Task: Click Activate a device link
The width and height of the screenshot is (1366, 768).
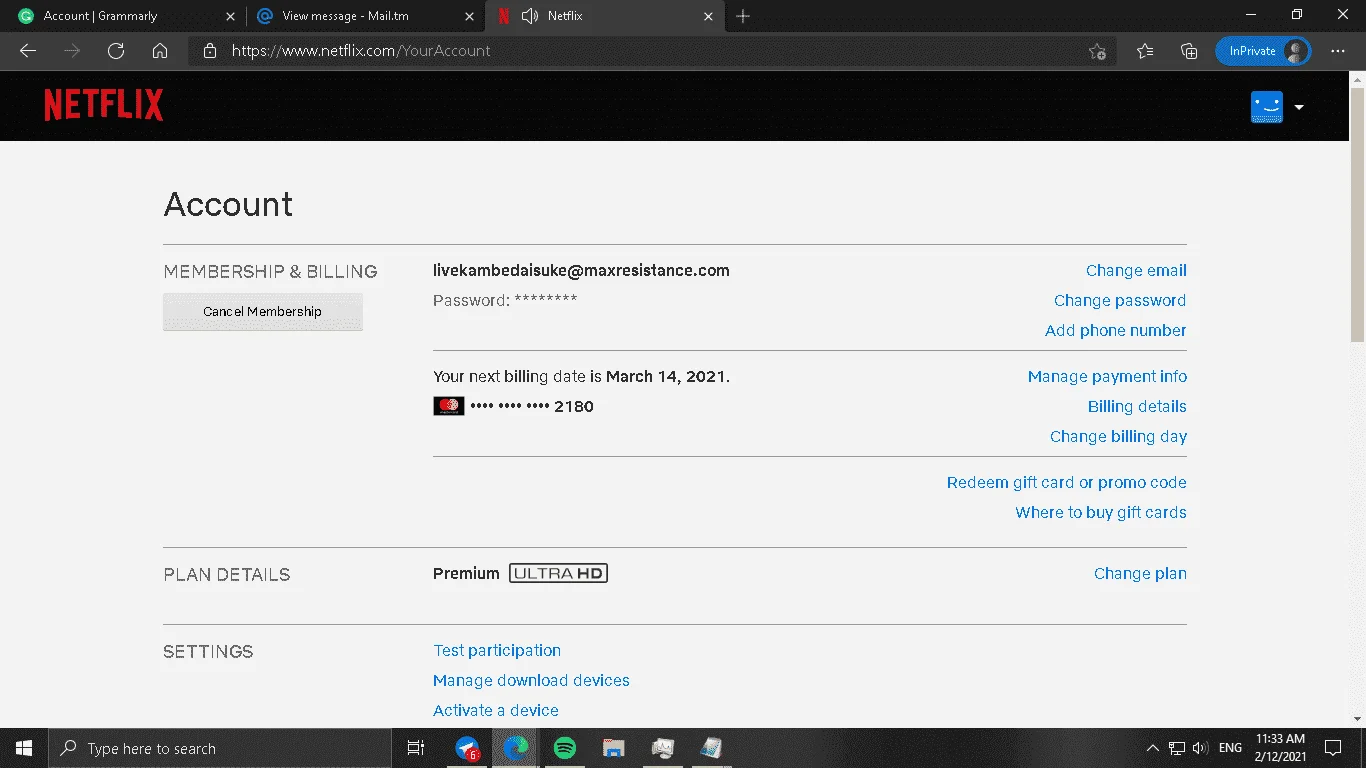Action: click(496, 711)
